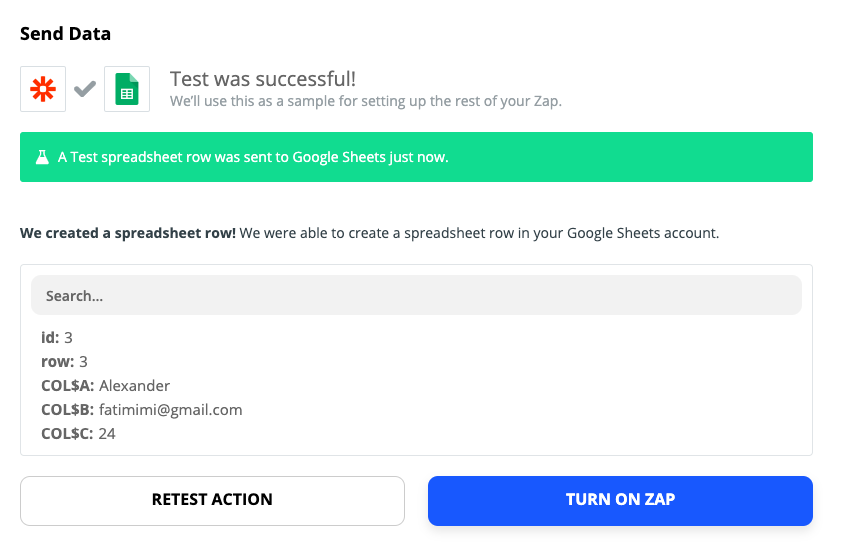Viewport: 843px width, 550px height.
Task: Select the COL$B email entry
Action: pos(141,410)
